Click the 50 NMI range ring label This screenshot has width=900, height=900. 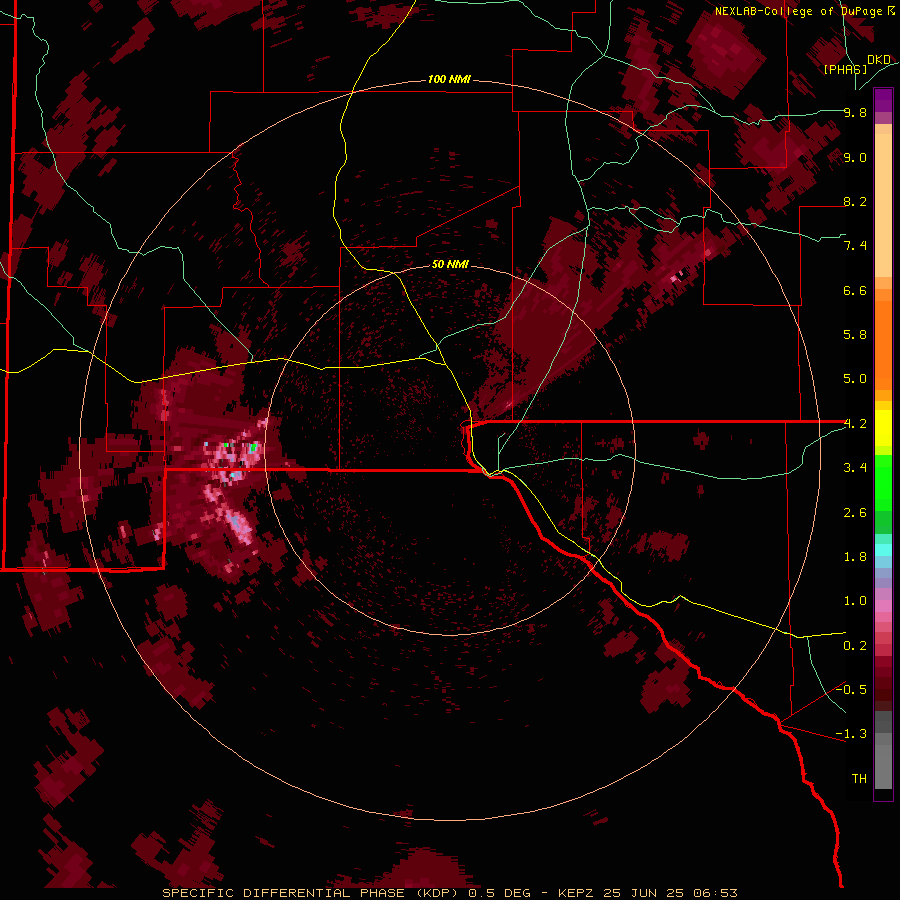point(450,265)
